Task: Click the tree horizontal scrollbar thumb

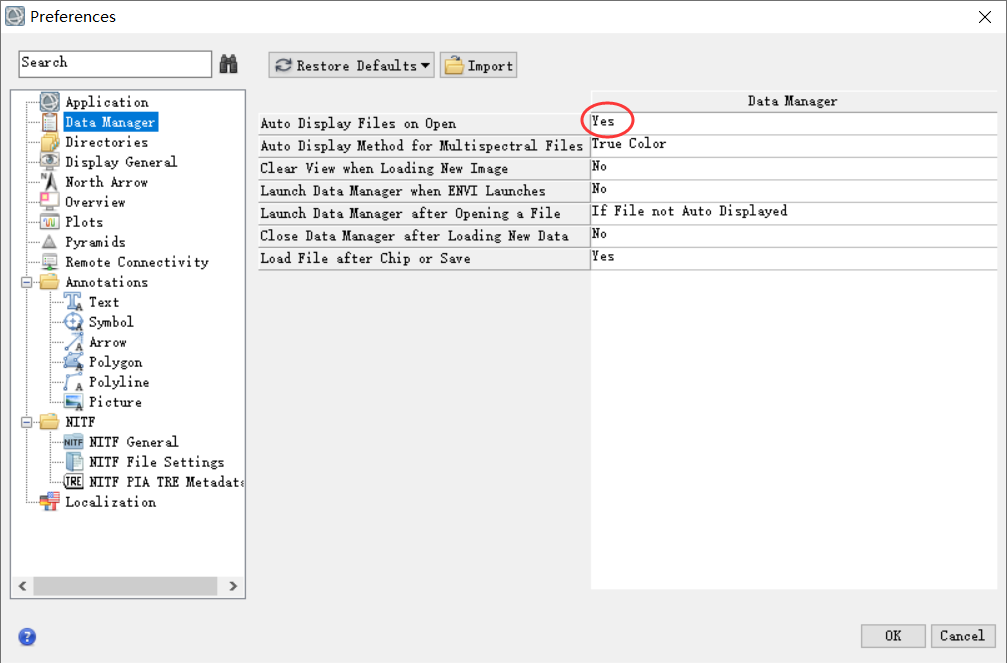Action: coord(125,586)
